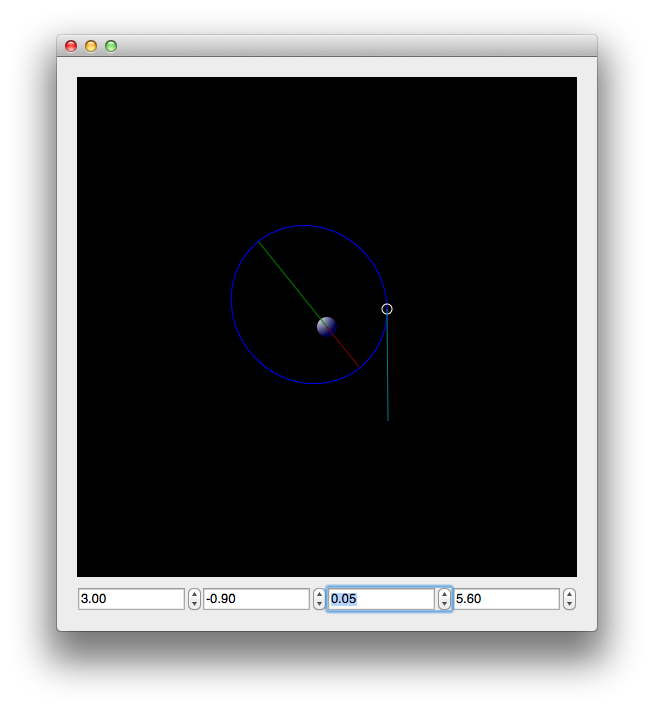654x710 pixels.
Task: Close the window with the red button
Action: tap(71, 46)
